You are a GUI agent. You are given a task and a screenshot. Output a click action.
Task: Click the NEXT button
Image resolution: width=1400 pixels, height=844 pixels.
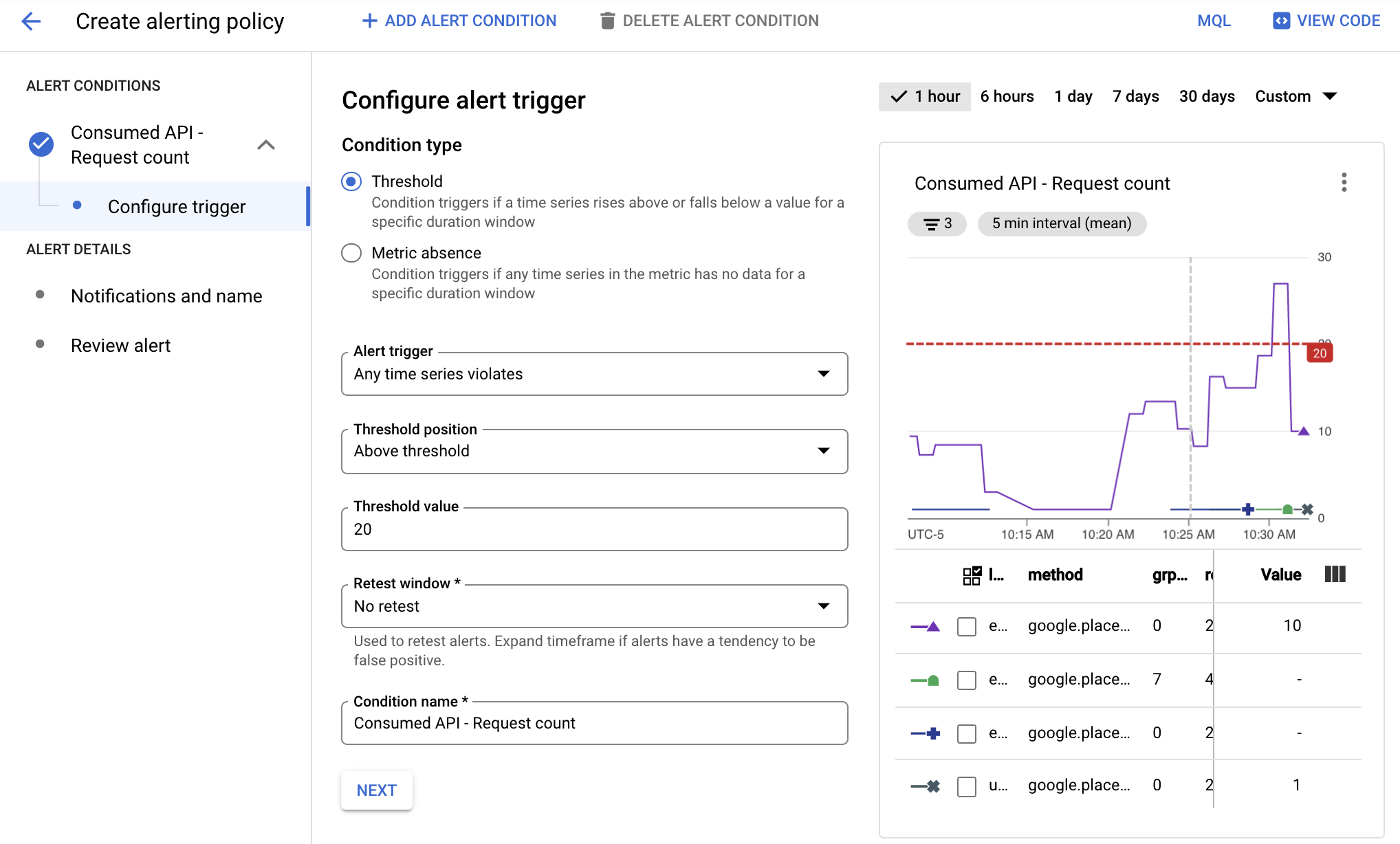click(x=377, y=790)
